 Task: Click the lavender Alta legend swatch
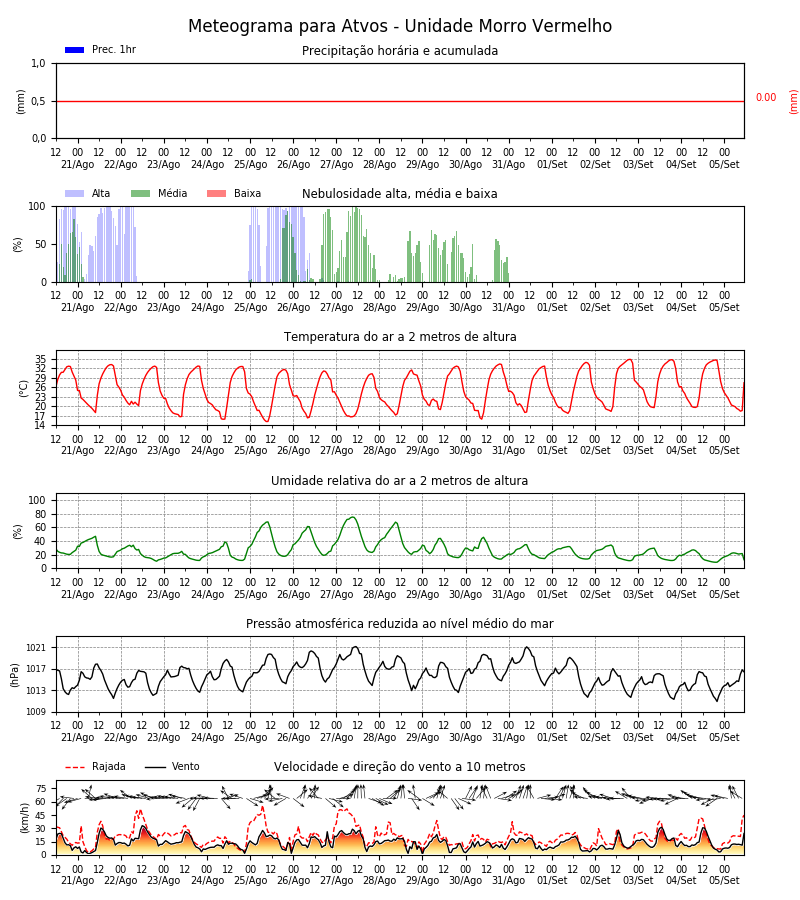[75, 193]
